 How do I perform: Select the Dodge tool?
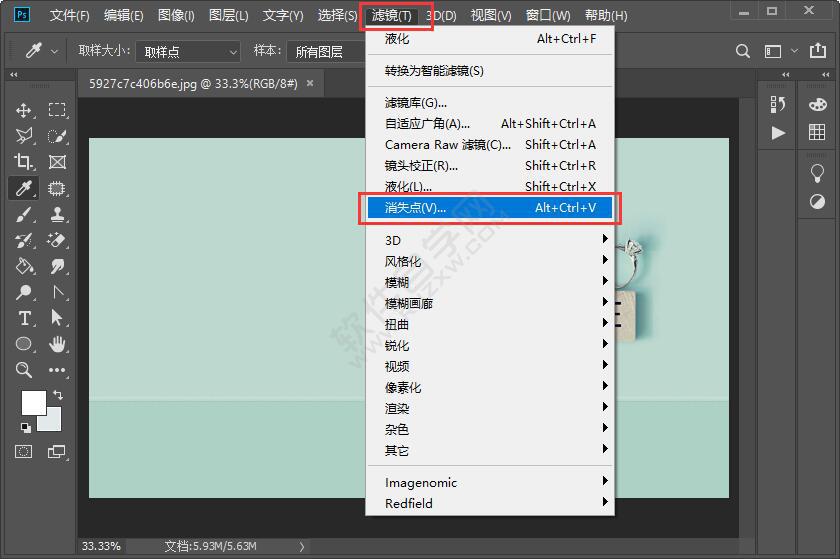pyautogui.click(x=24, y=292)
